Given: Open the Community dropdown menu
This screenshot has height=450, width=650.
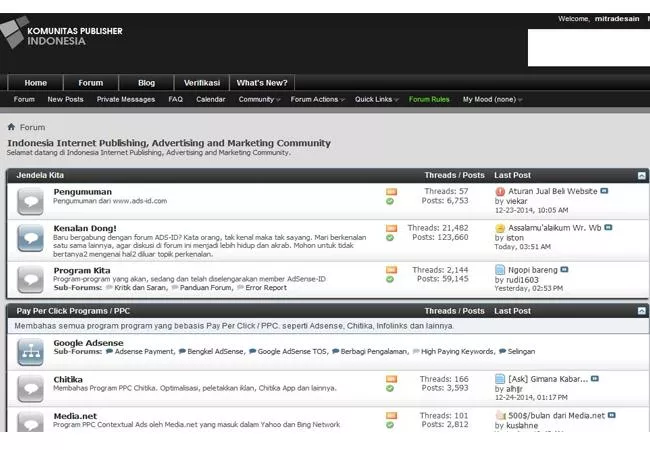Looking at the screenshot, I should click(x=260, y=99).
